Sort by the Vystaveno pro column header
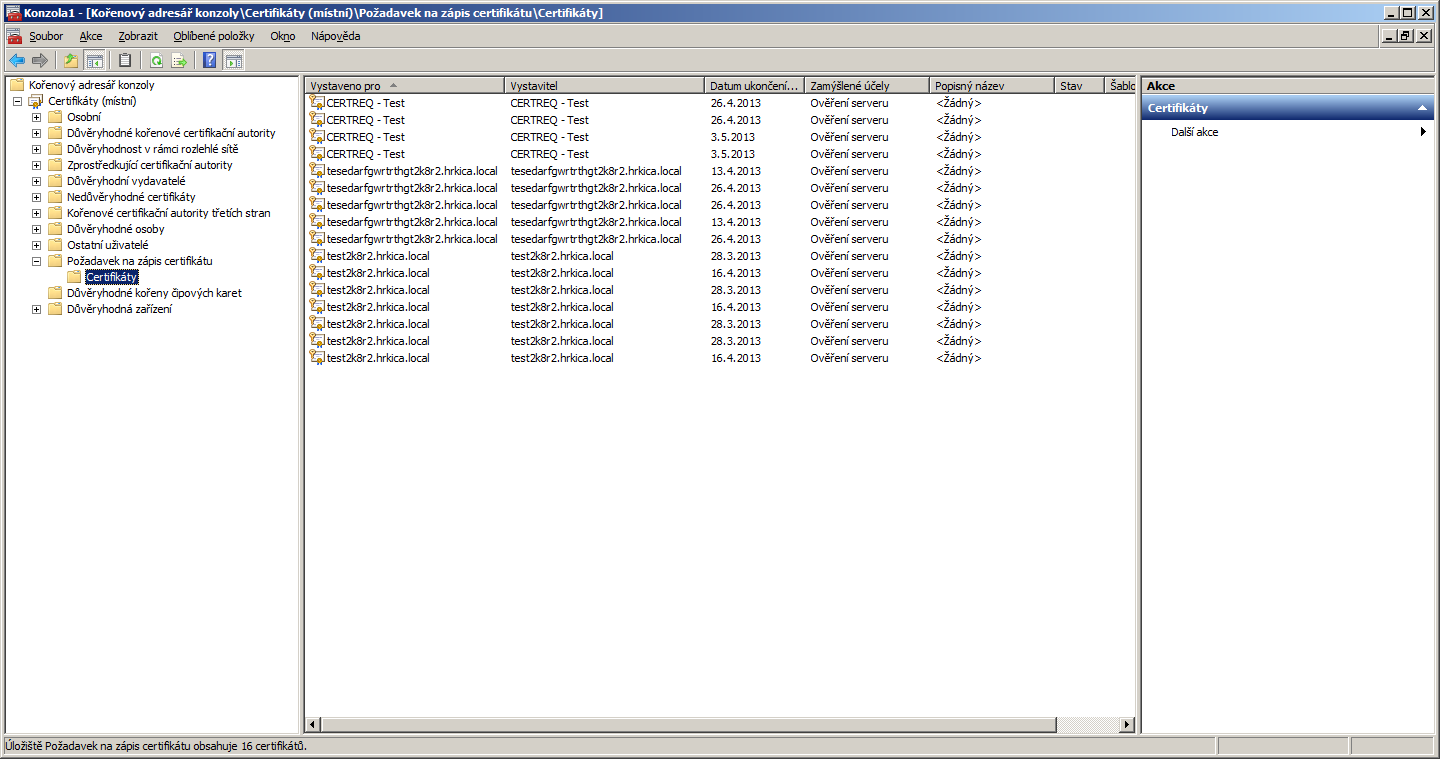Screen dimensions: 1440x759 tap(405, 86)
